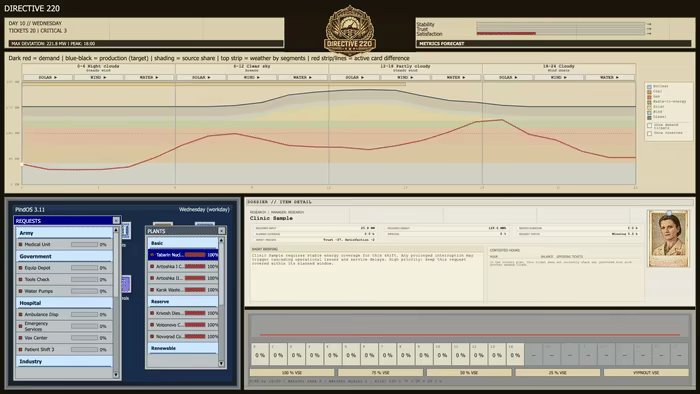This screenshot has height=394, width=700.
Task: Enable the Show reserves checkbox
Action: 650,133
